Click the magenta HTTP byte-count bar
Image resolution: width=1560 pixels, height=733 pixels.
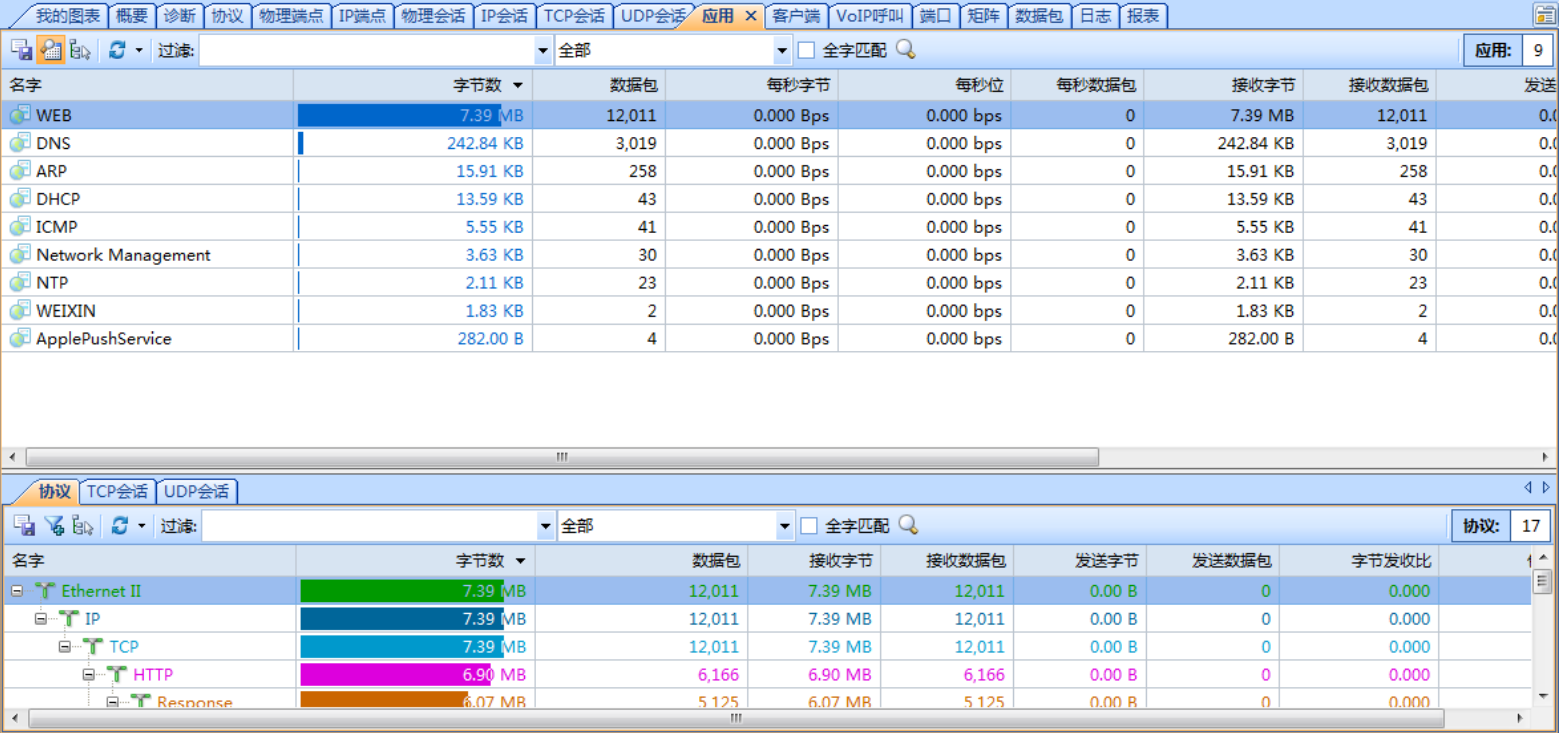[x=396, y=675]
